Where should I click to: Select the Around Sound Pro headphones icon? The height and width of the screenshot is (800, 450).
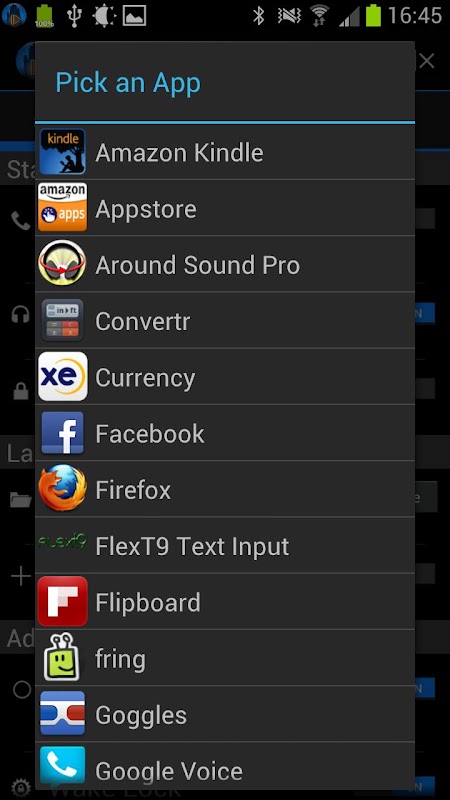(x=62, y=263)
